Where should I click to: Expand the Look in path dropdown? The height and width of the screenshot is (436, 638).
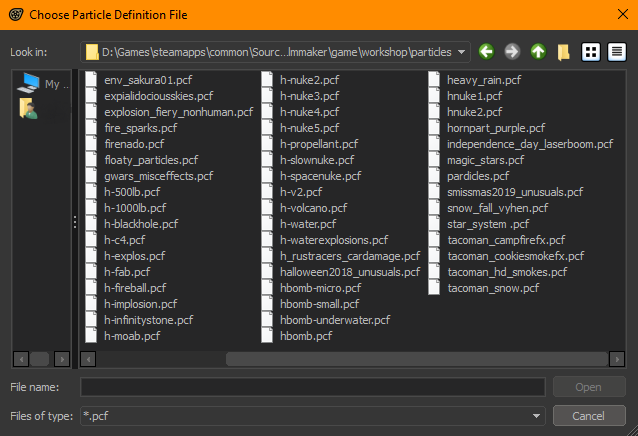[461, 52]
